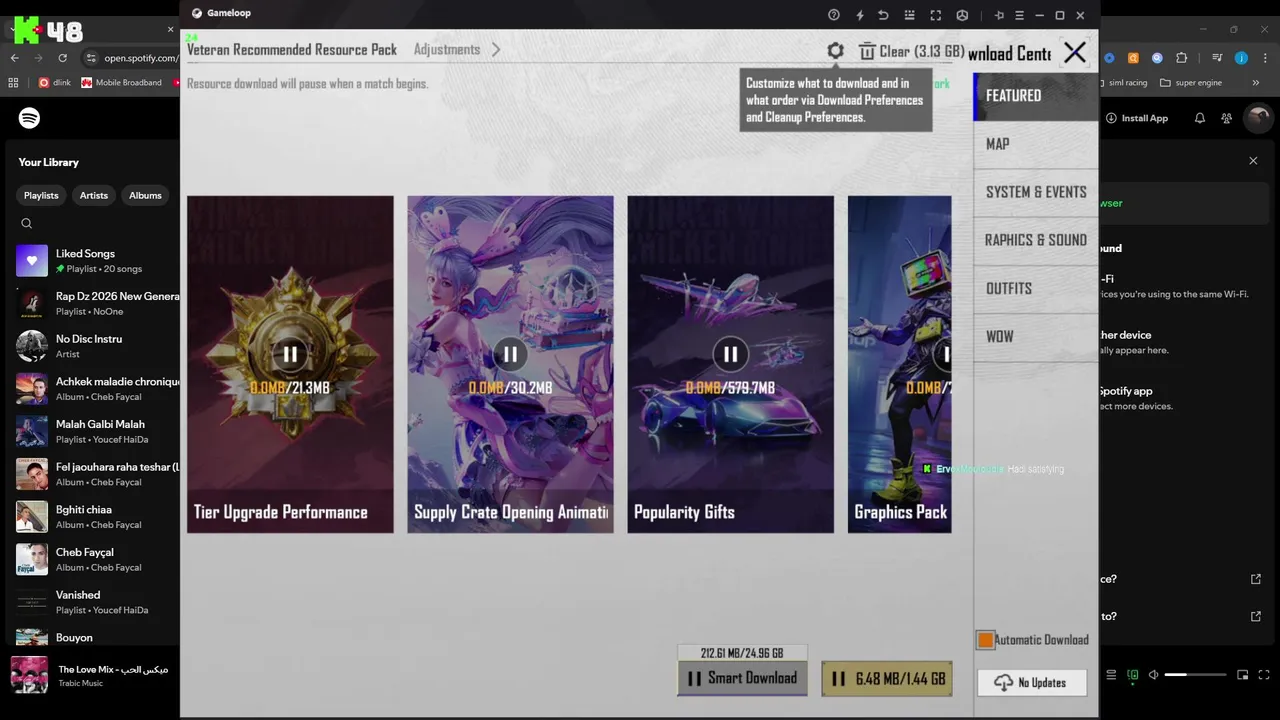Click the arrow after Adjustments
The image size is (1280, 720).
495,49
